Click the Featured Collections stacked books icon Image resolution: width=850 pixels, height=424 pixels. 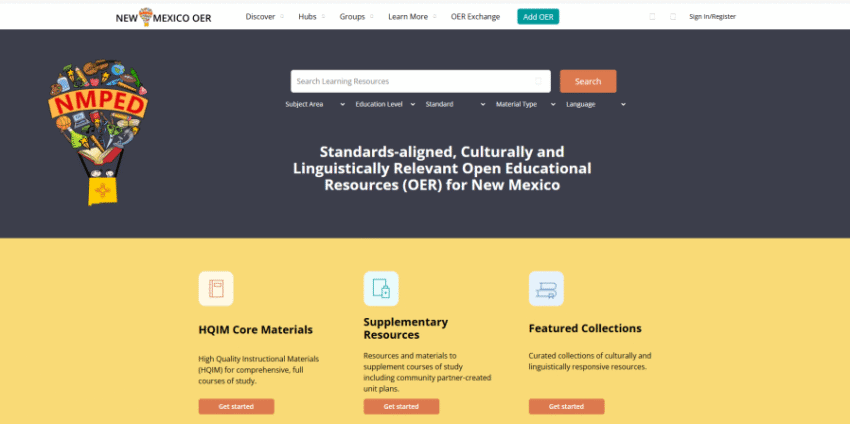[x=546, y=289]
